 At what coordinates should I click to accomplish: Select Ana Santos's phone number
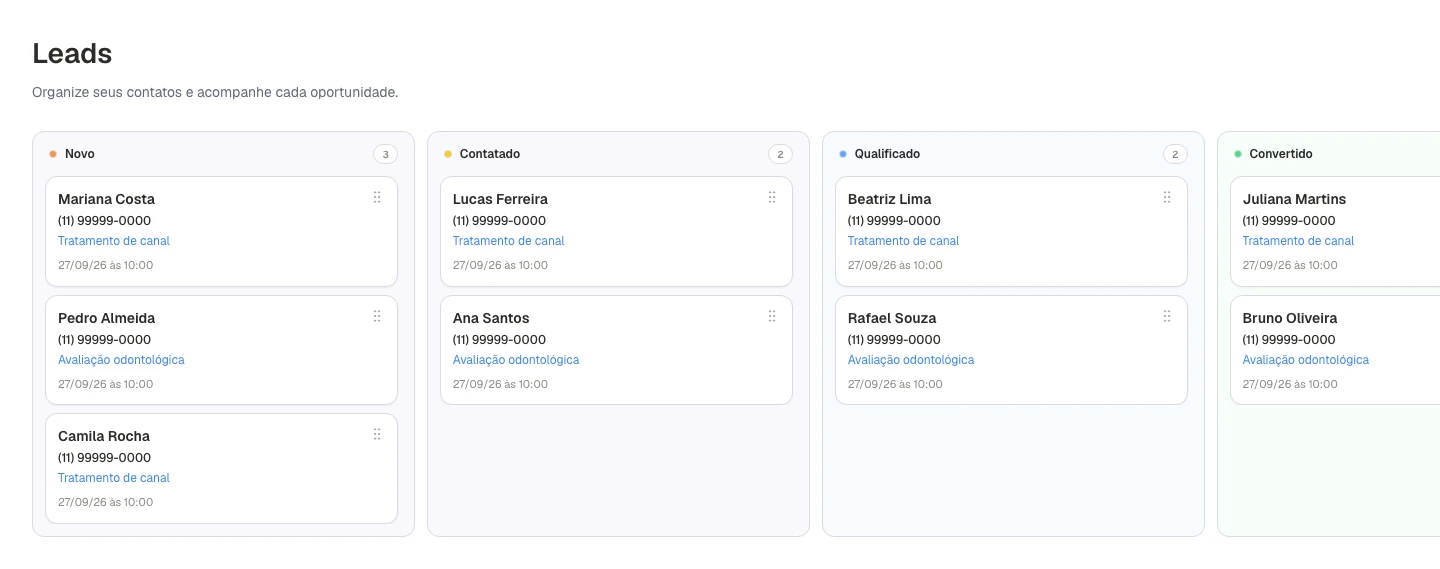point(500,340)
